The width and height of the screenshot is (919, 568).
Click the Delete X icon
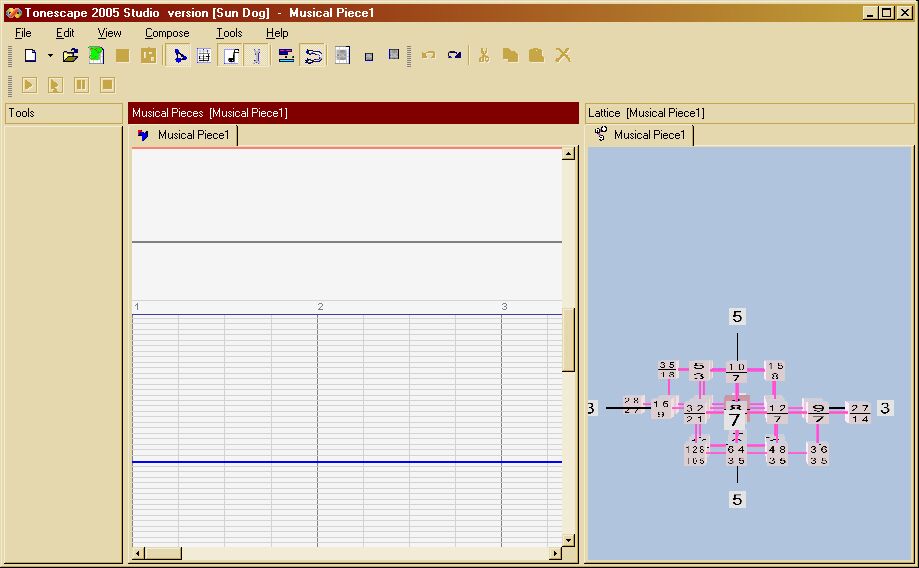pyautogui.click(x=563, y=56)
